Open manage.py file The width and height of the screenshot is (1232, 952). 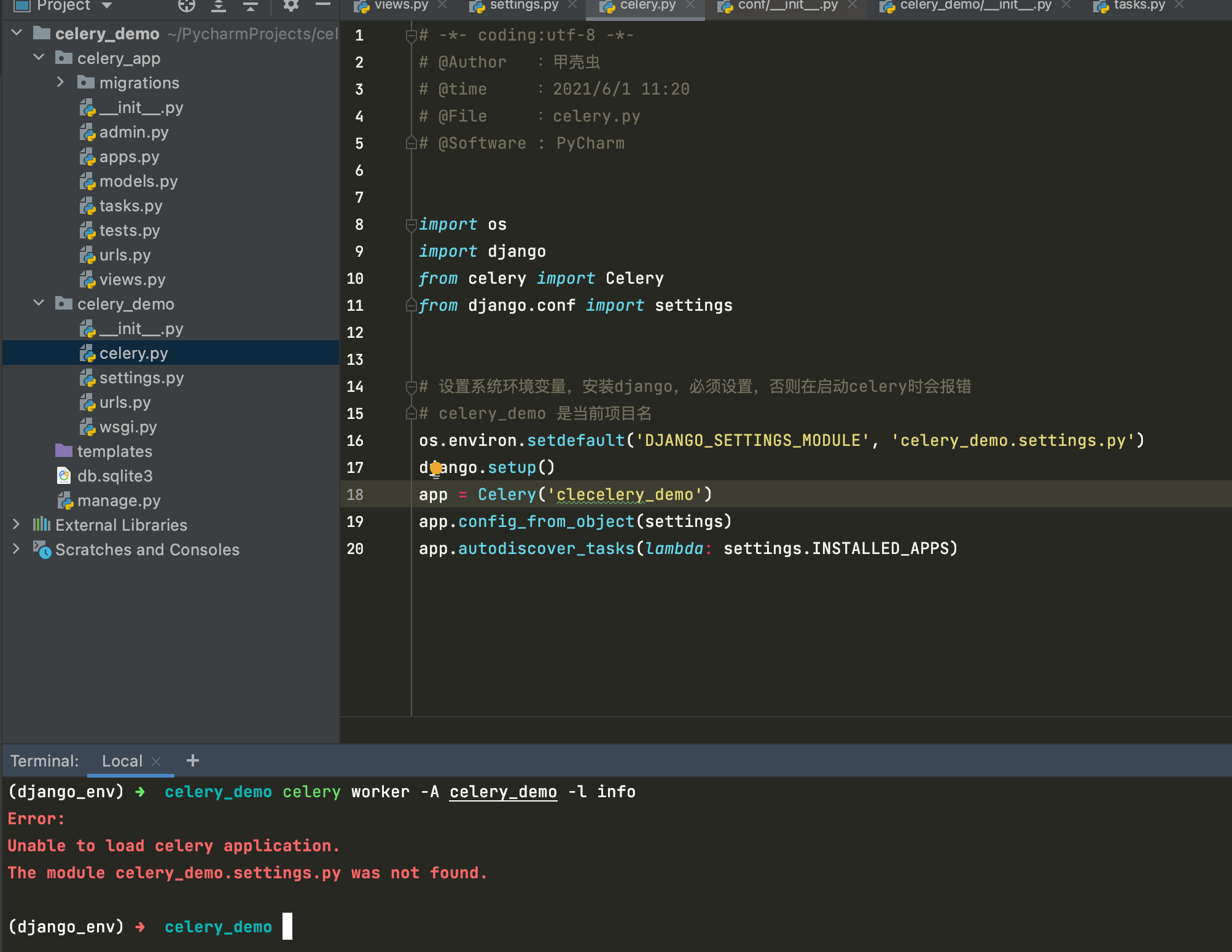point(119,501)
